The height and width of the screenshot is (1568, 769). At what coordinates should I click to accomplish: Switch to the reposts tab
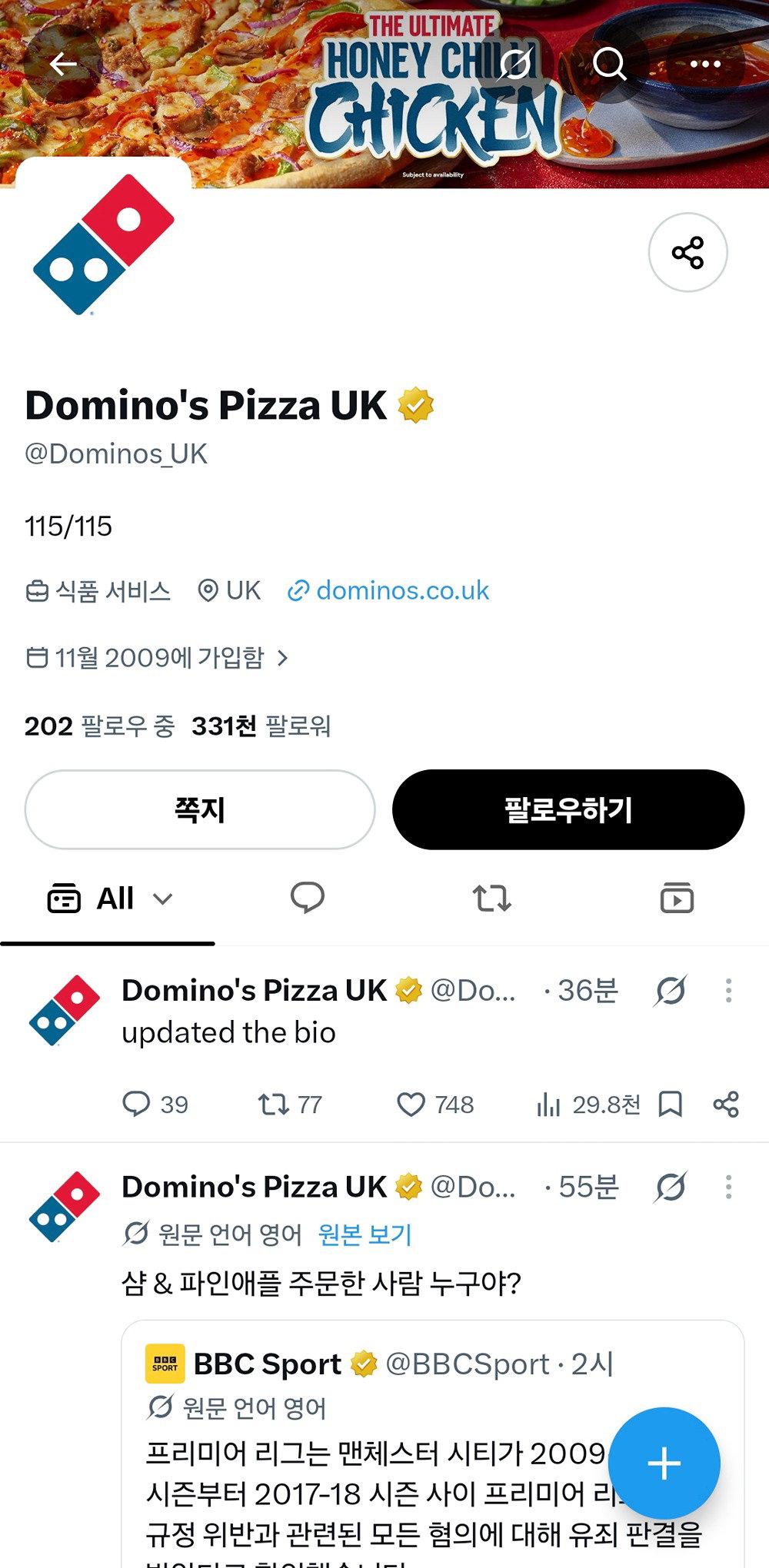pos(491,898)
